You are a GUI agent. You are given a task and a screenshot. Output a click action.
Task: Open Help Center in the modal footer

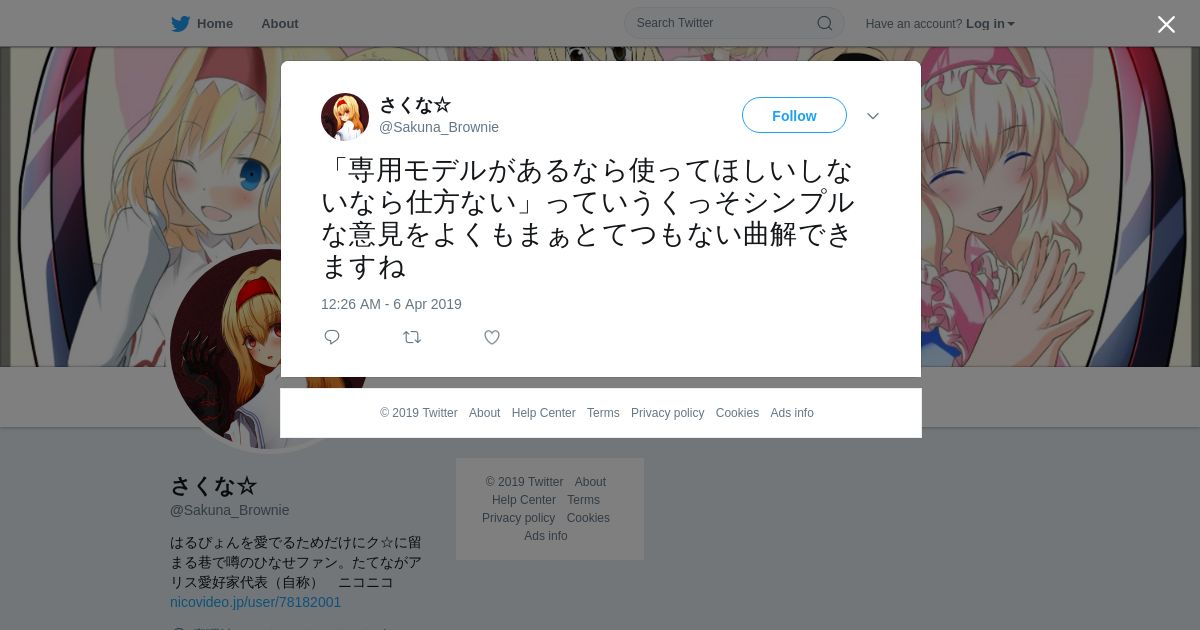tap(543, 413)
